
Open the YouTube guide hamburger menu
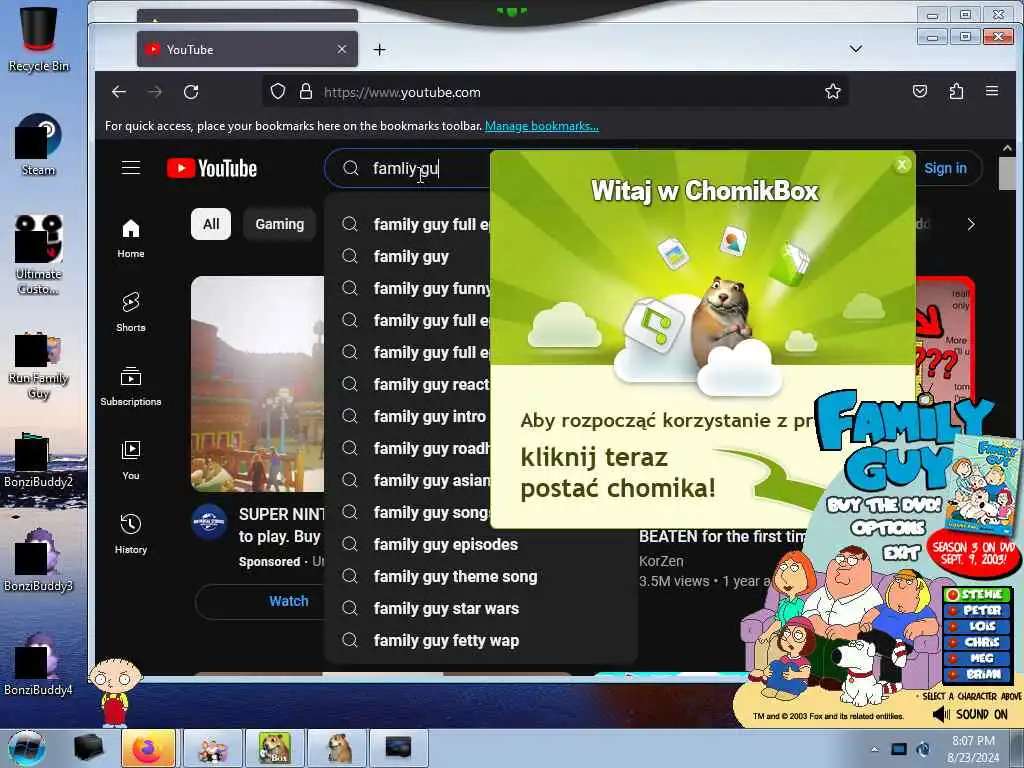point(131,168)
